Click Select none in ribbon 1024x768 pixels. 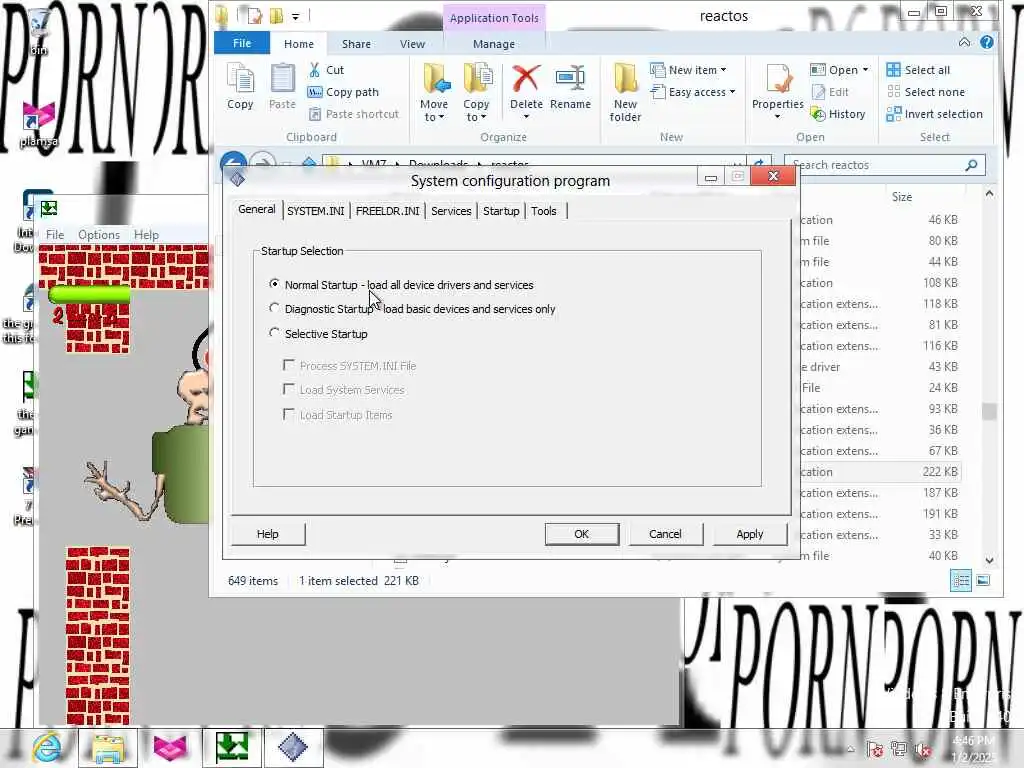point(925,92)
